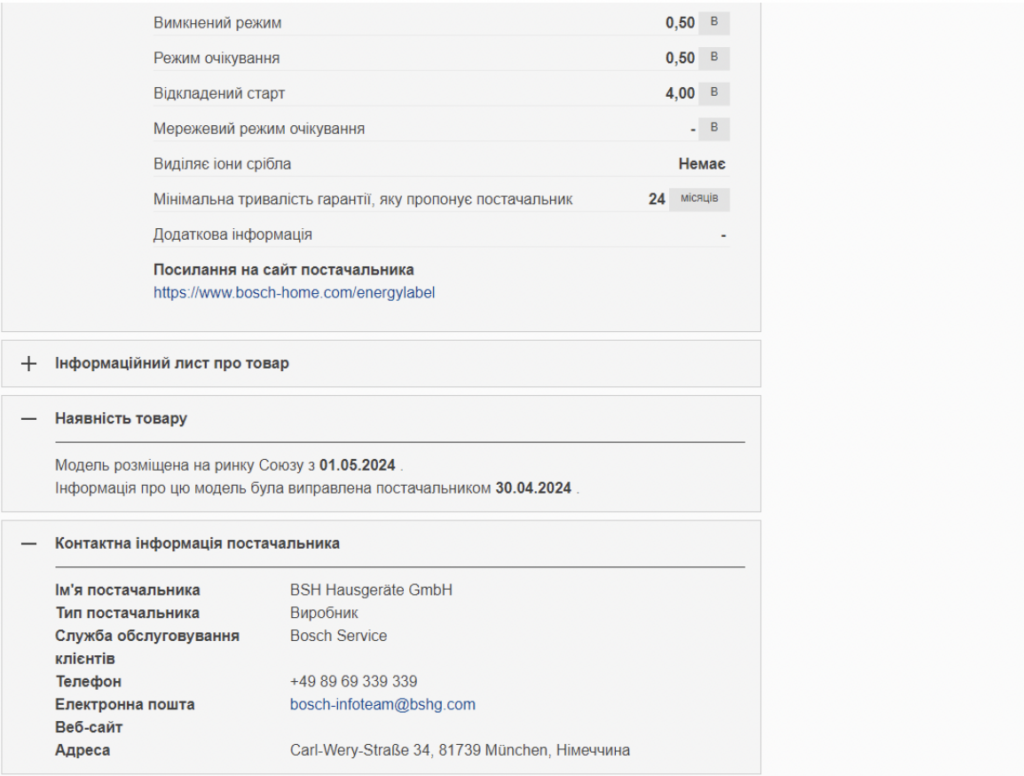This screenshot has height=776, width=1024.
Task: Click the місяців unit badge for warranty
Action: click(699, 199)
